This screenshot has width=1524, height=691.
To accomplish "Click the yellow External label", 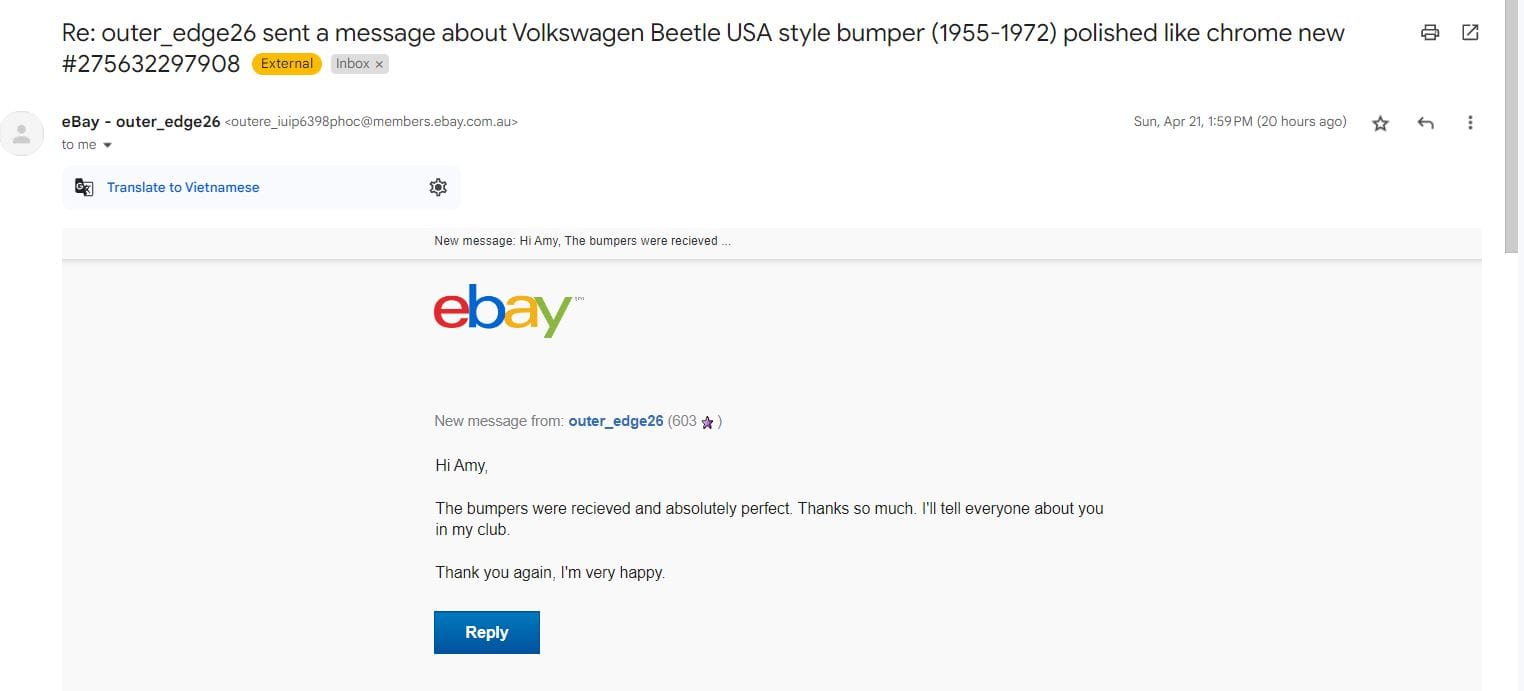I will tap(287, 64).
